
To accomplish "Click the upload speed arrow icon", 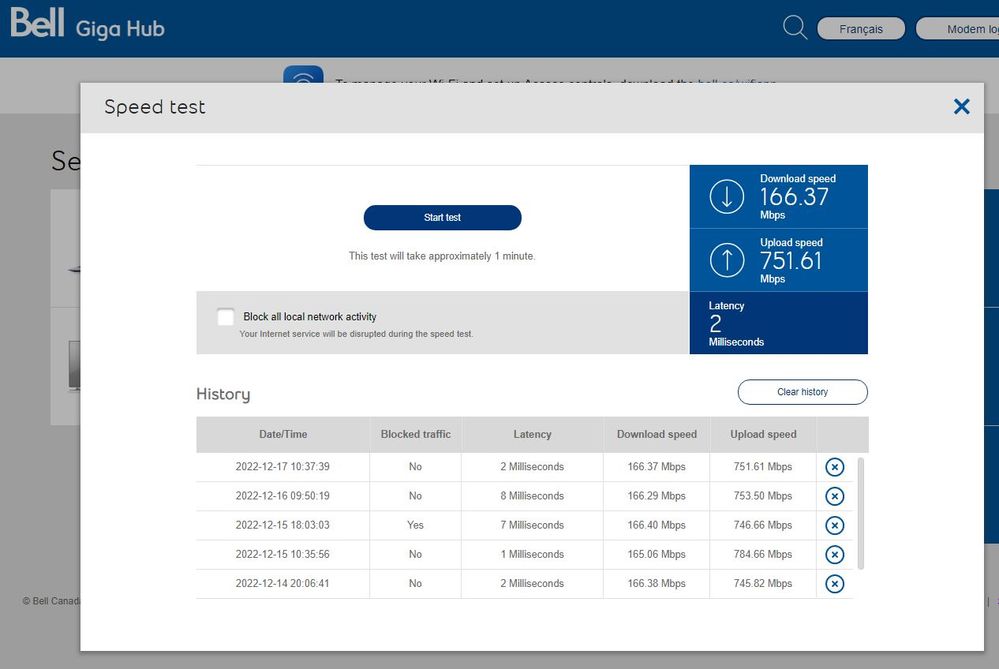I will pyautogui.click(x=727, y=261).
